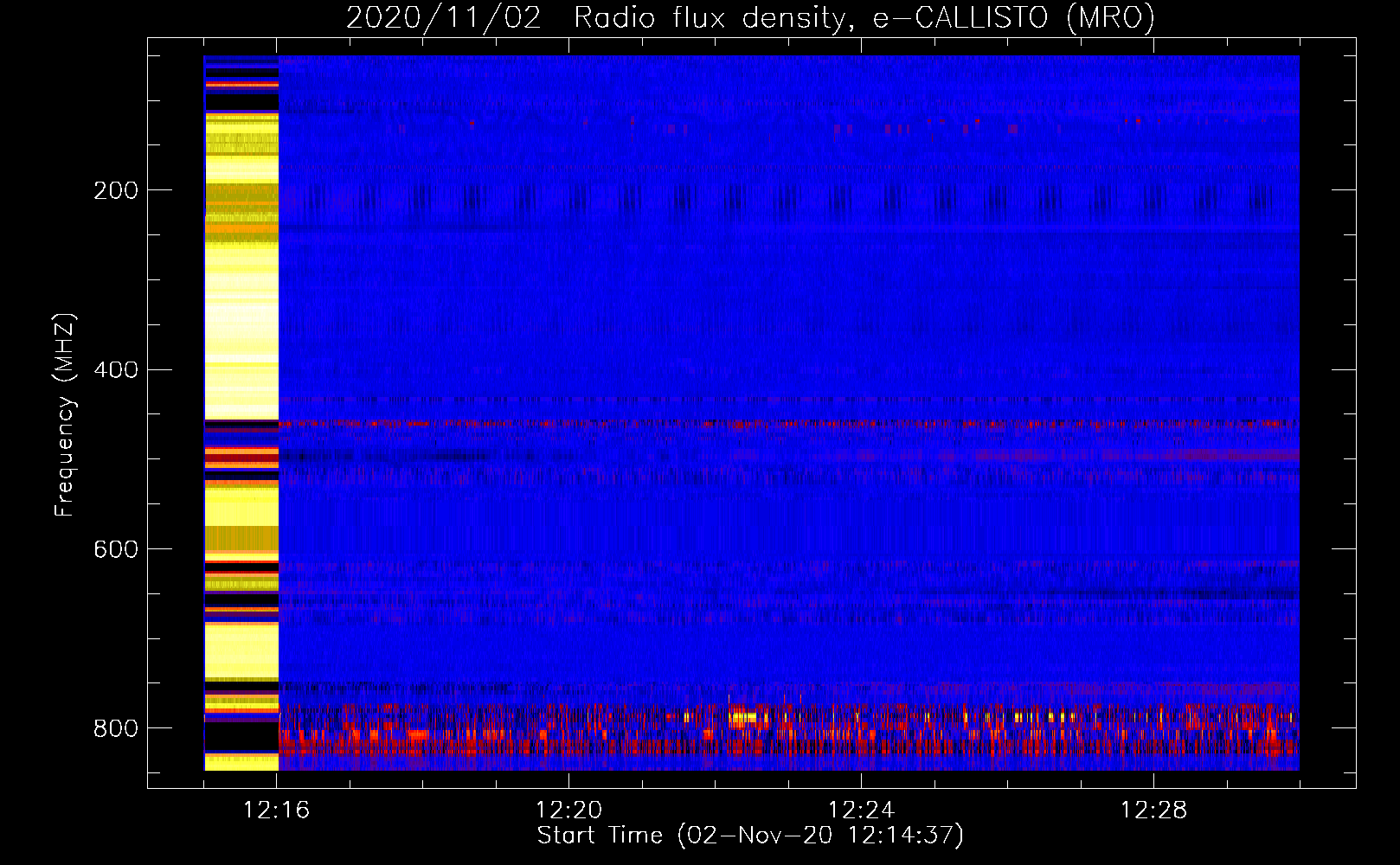Click the 12:28 time tick label

click(x=1154, y=811)
